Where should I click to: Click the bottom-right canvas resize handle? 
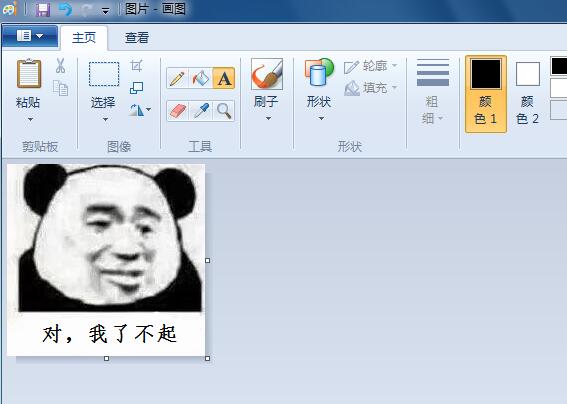pos(208,358)
